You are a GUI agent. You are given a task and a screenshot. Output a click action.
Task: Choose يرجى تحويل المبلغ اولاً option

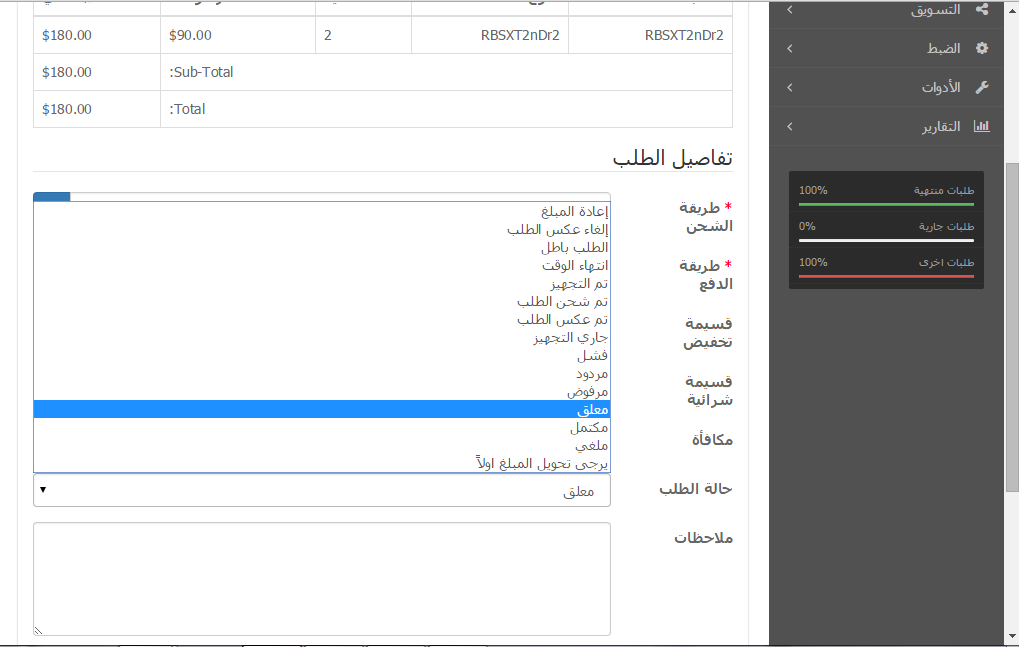point(322,463)
